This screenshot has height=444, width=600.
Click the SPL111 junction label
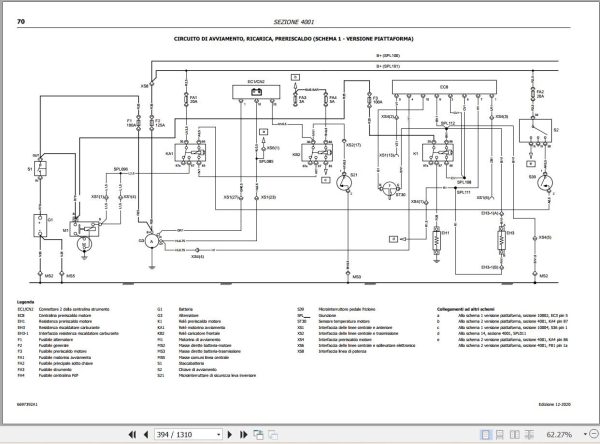[x=463, y=192]
